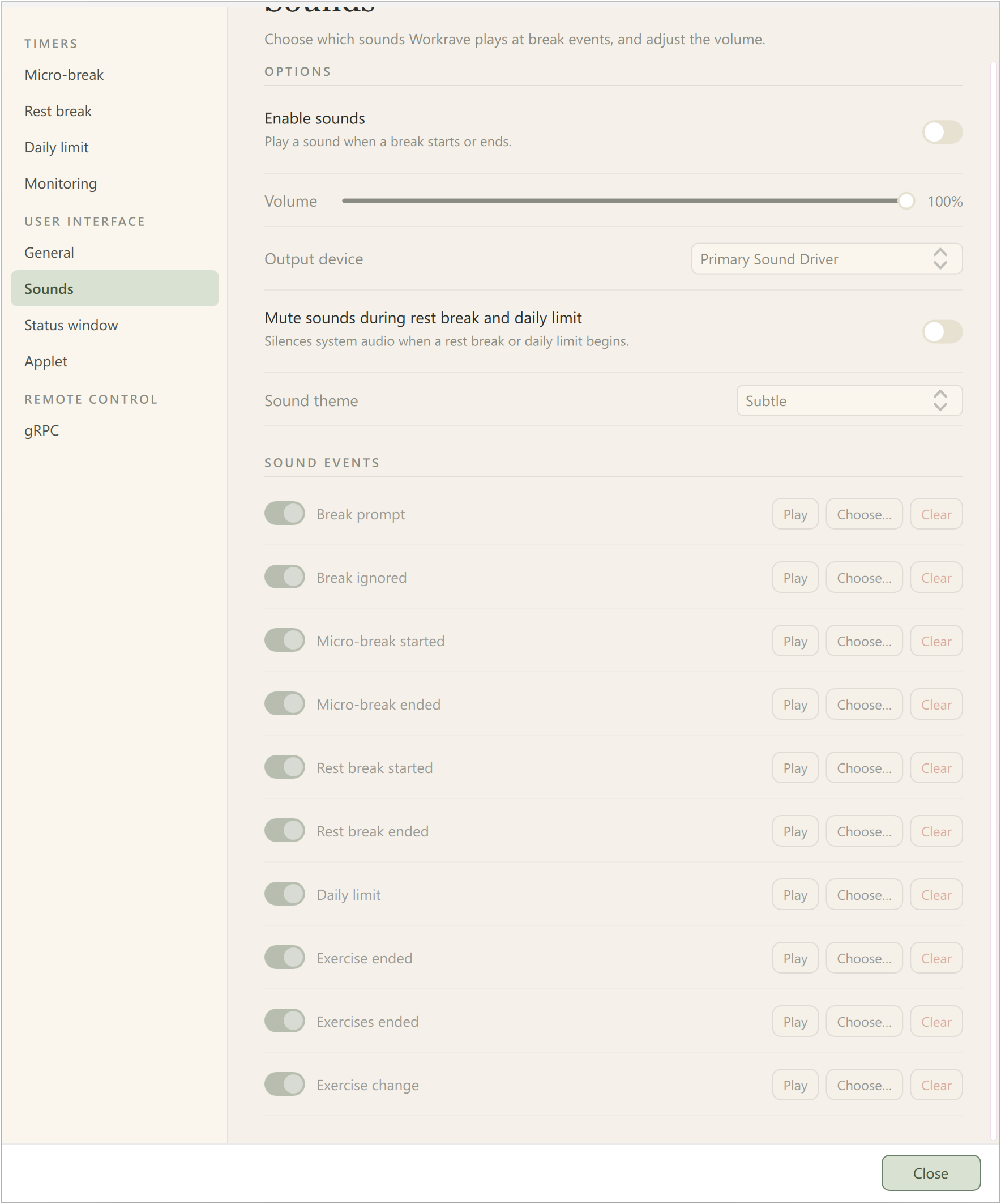Screen dimensions: 1001x1204
Task: Disable the Break prompt sound toggle
Action: (284, 514)
